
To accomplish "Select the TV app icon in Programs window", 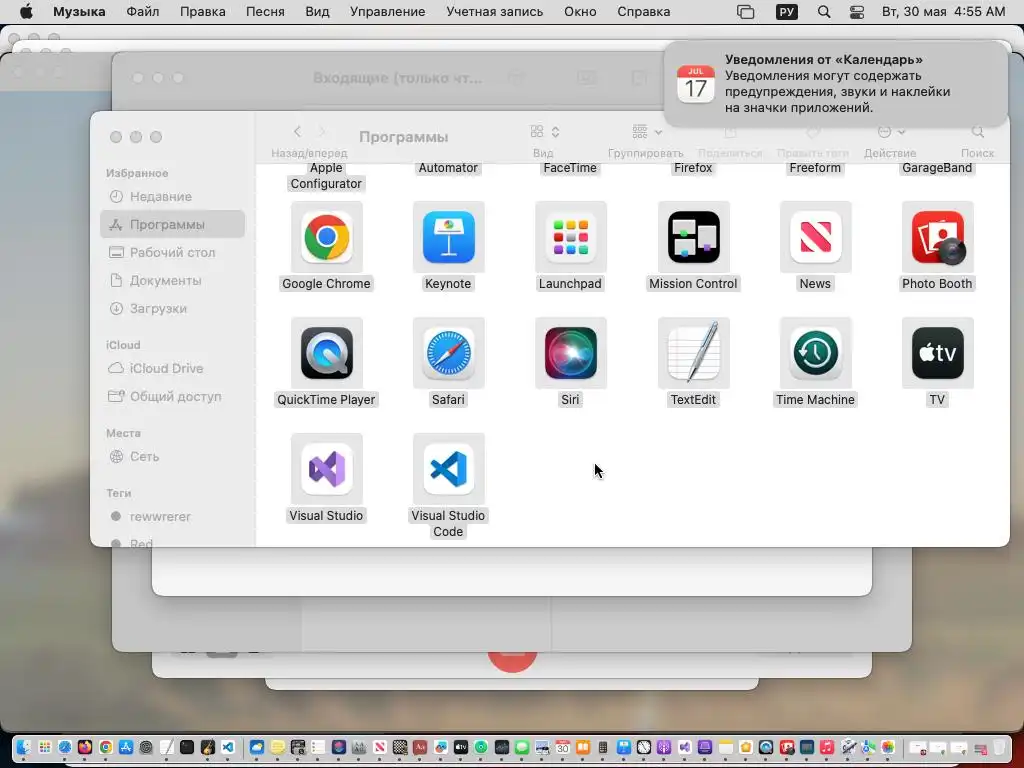I will (x=937, y=353).
